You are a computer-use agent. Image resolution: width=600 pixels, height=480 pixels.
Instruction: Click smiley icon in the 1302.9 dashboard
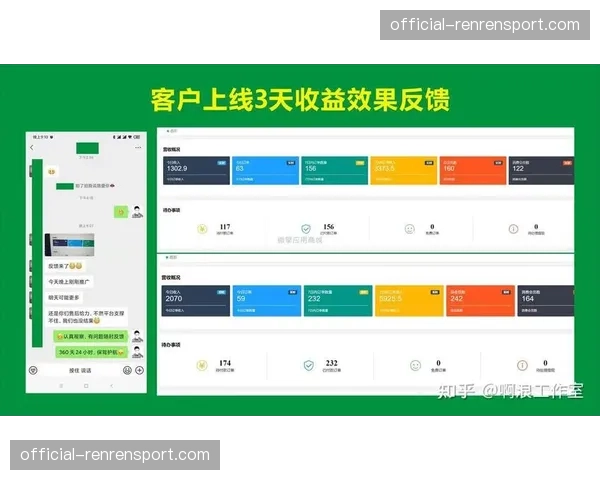pyautogui.click(x=409, y=229)
